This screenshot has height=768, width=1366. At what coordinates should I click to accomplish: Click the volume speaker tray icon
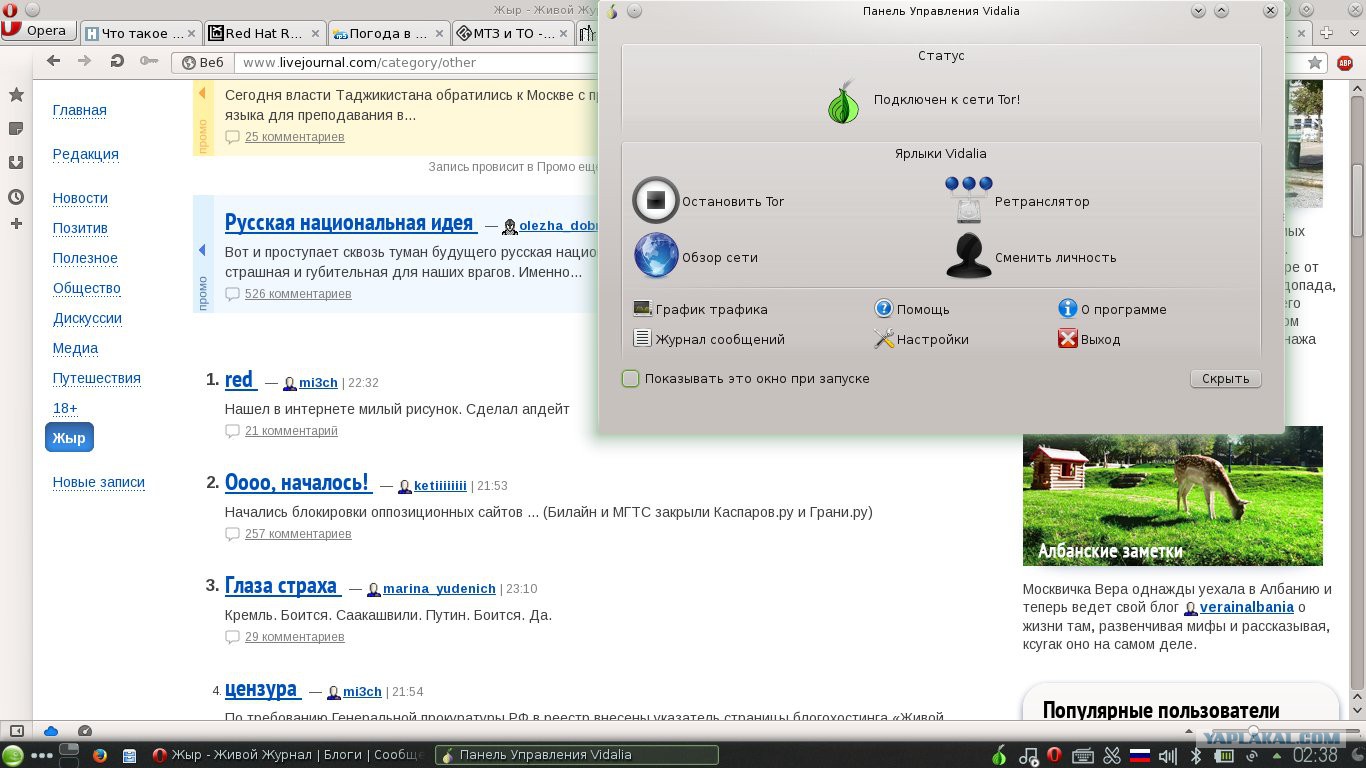click(x=1169, y=755)
